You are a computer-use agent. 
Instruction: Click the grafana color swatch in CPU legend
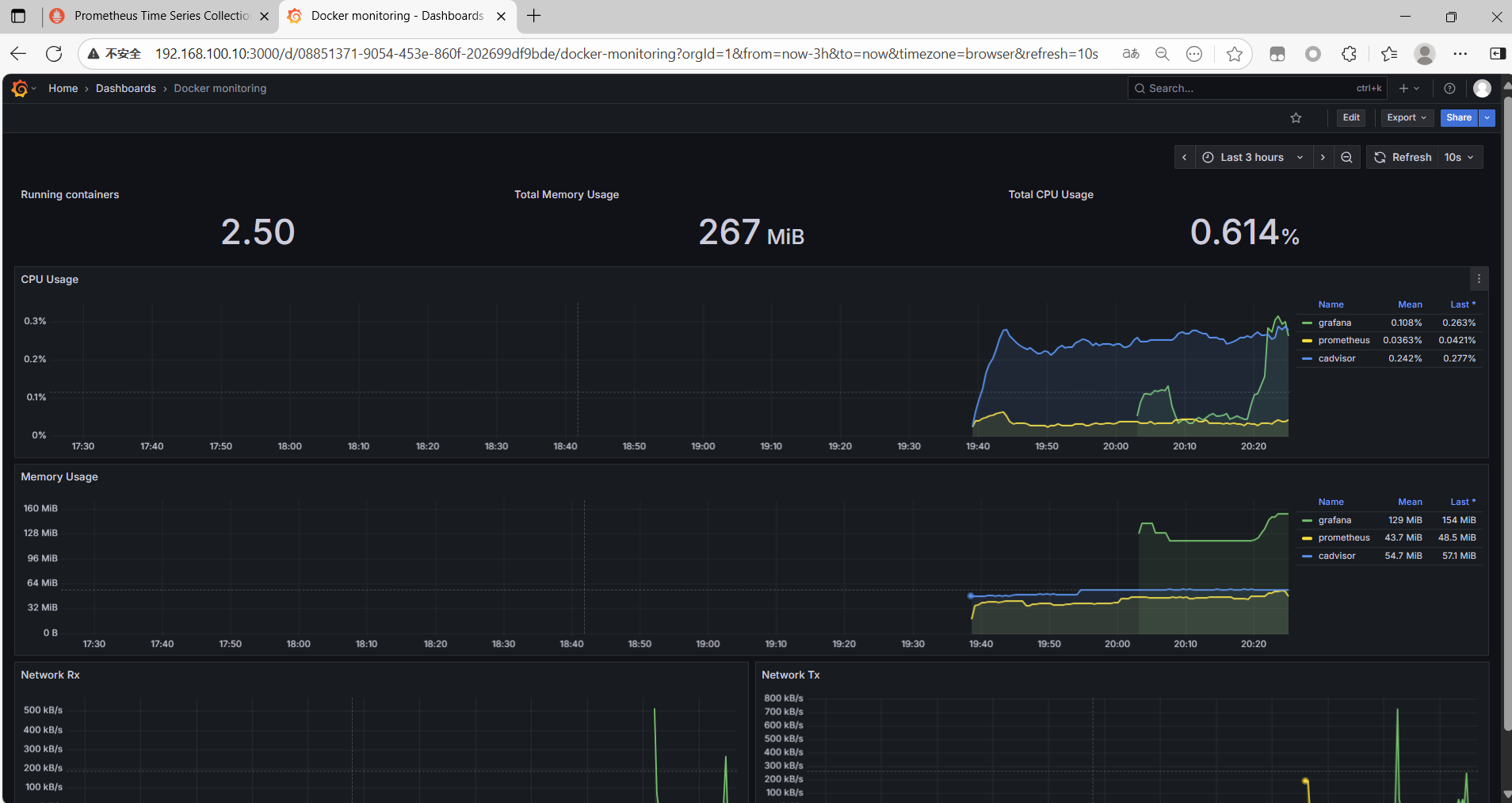click(1307, 323)
